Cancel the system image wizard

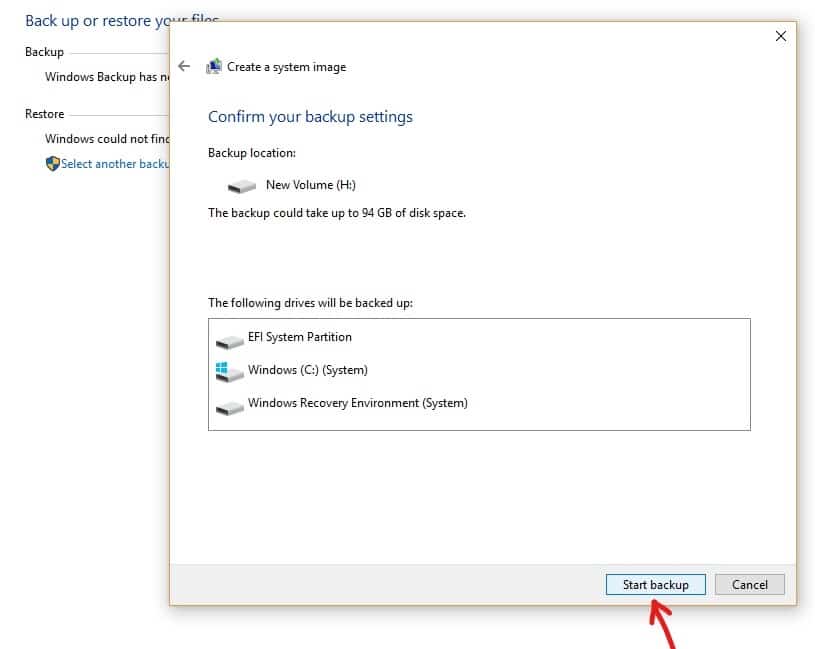(750, 585)
